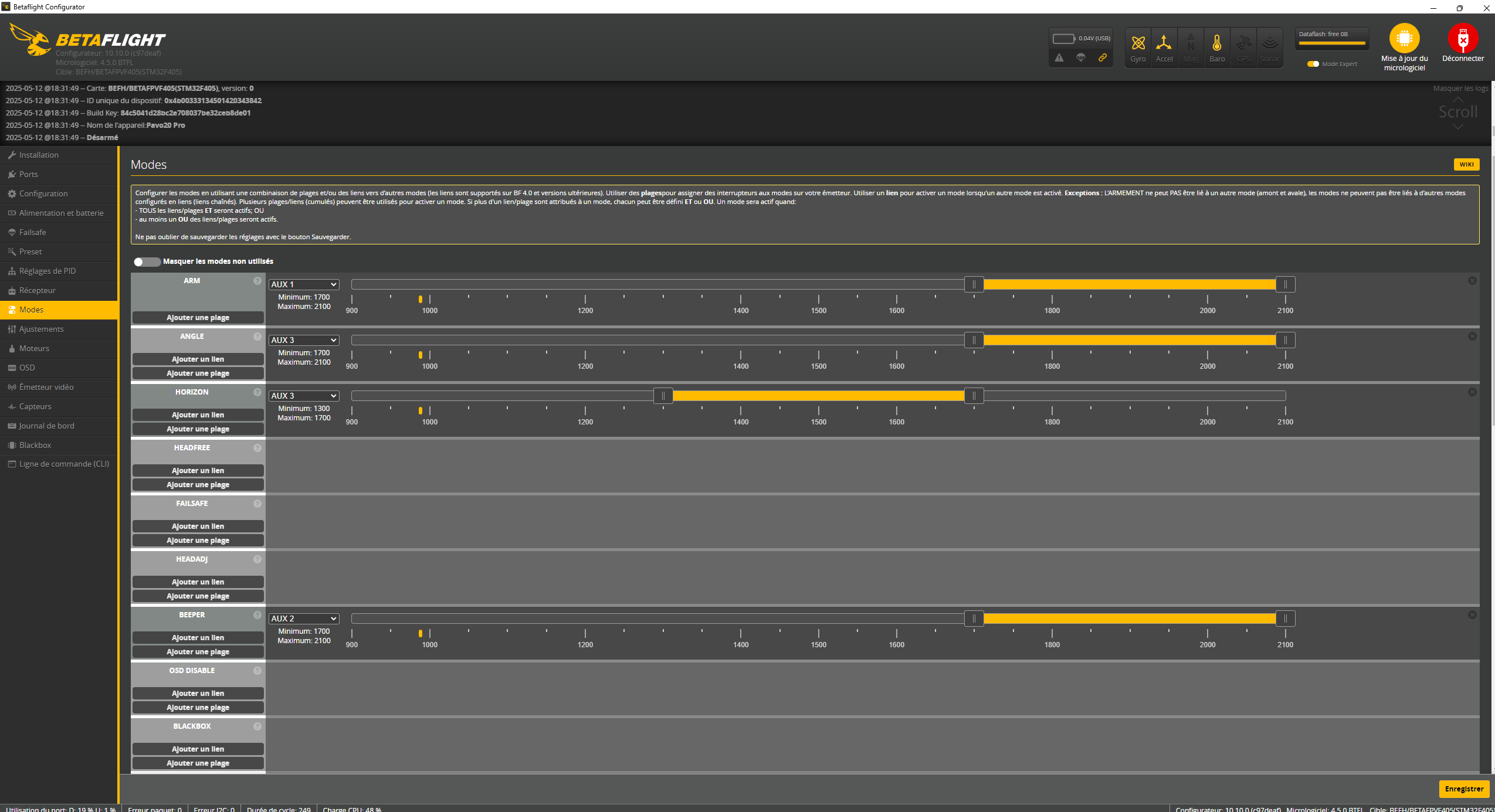
Task: Toggle Masquer les modes non utilisés switch
Action: pyautogui.click(x=146, y=261)
